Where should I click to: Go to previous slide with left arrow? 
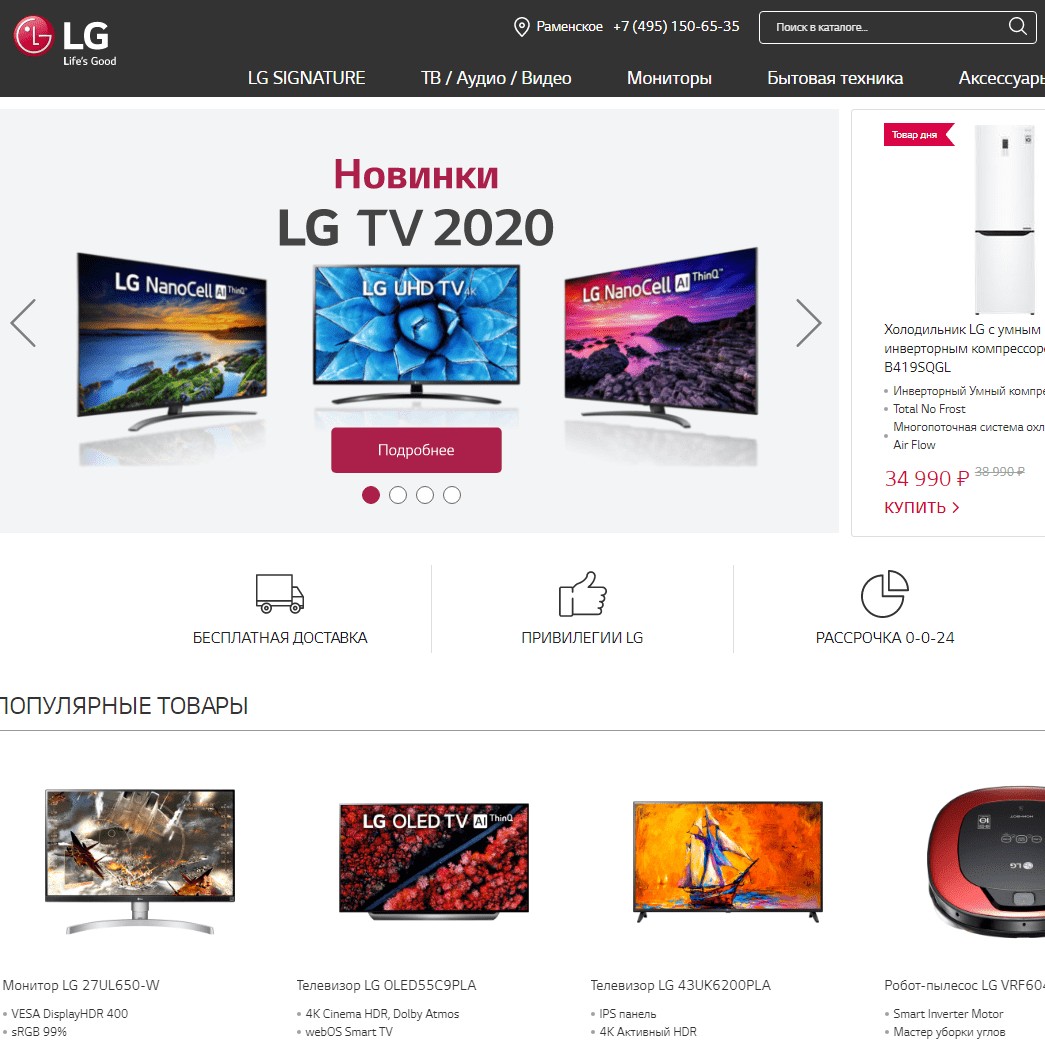[23, 323]
